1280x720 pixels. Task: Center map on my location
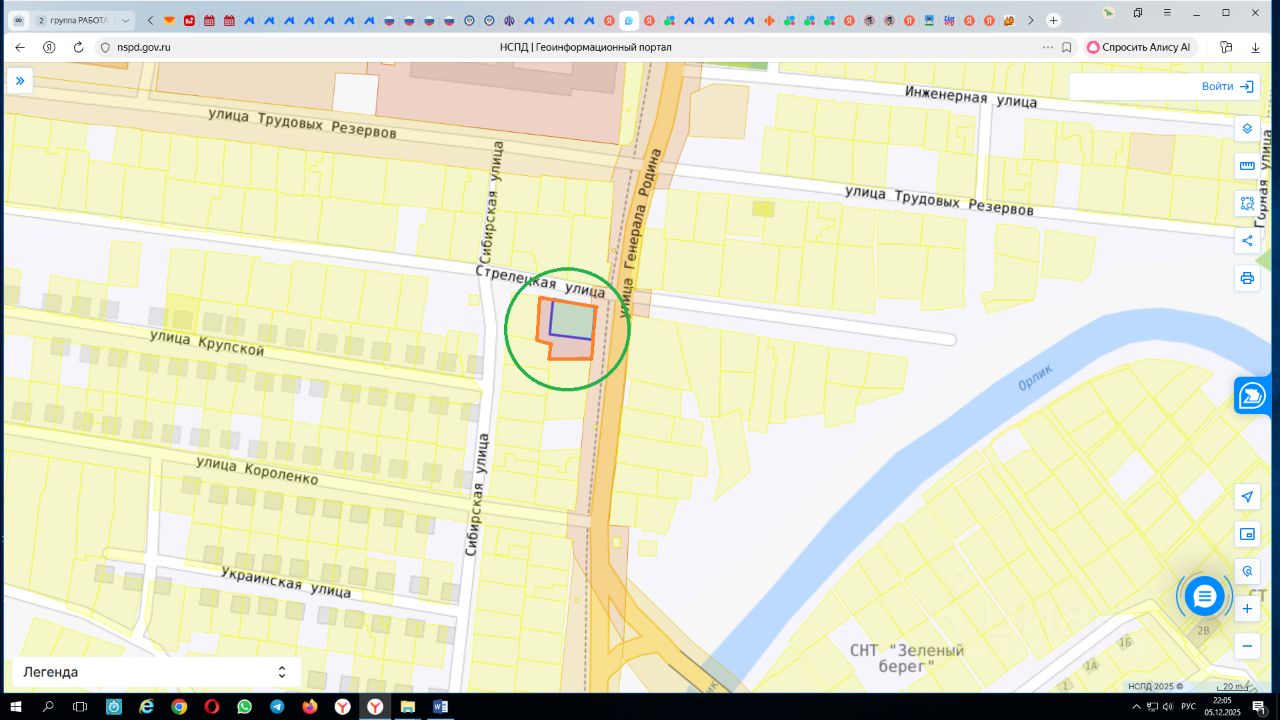1247,497
